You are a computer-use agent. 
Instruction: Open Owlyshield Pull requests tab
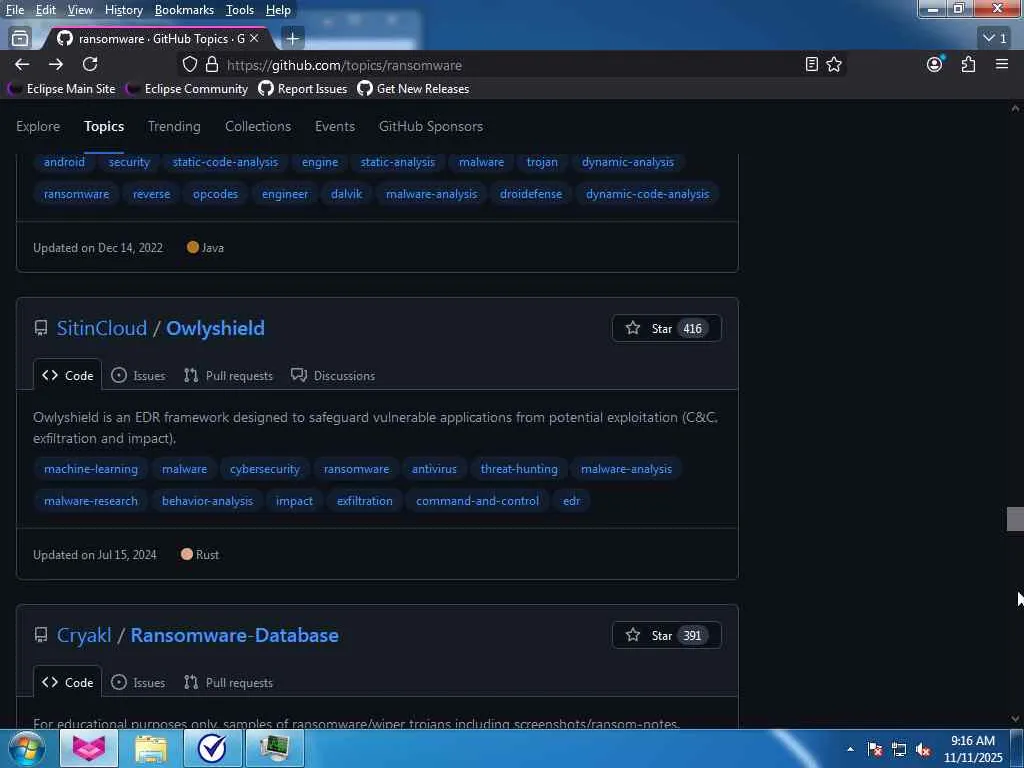point(228,376)
